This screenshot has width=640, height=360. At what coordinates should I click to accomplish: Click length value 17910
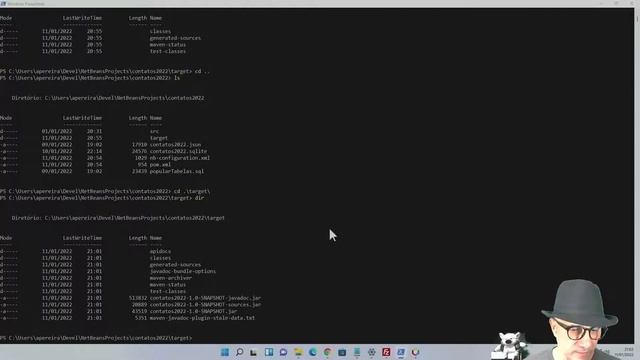140,144
